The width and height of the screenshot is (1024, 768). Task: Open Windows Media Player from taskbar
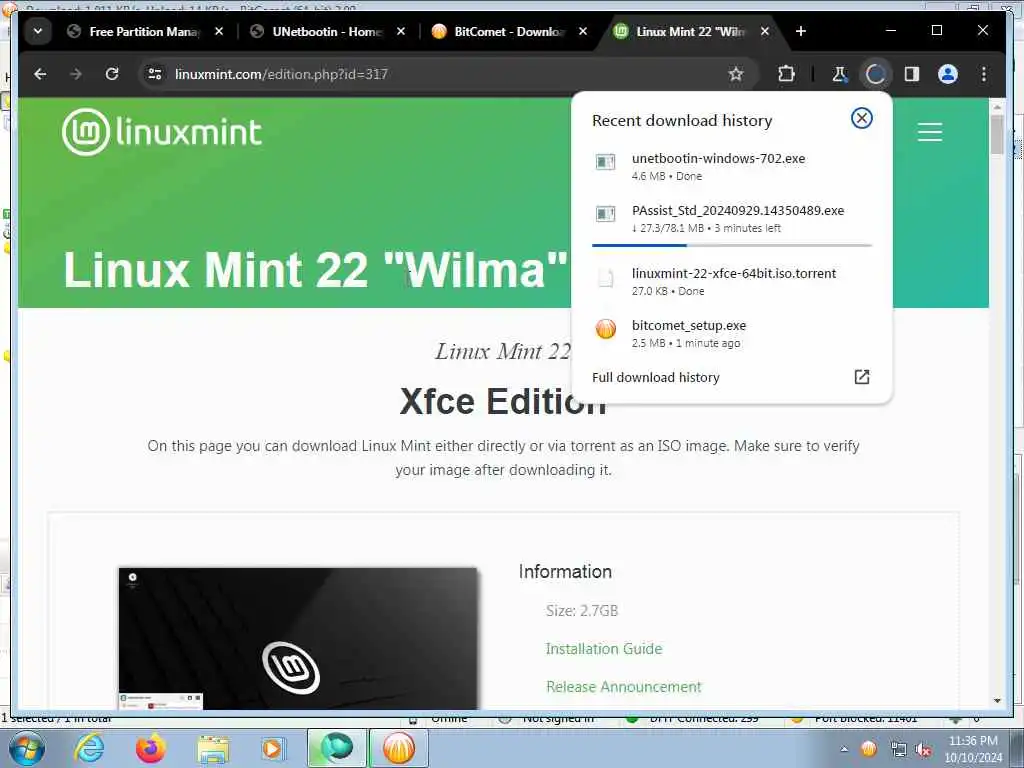(272, 748)
